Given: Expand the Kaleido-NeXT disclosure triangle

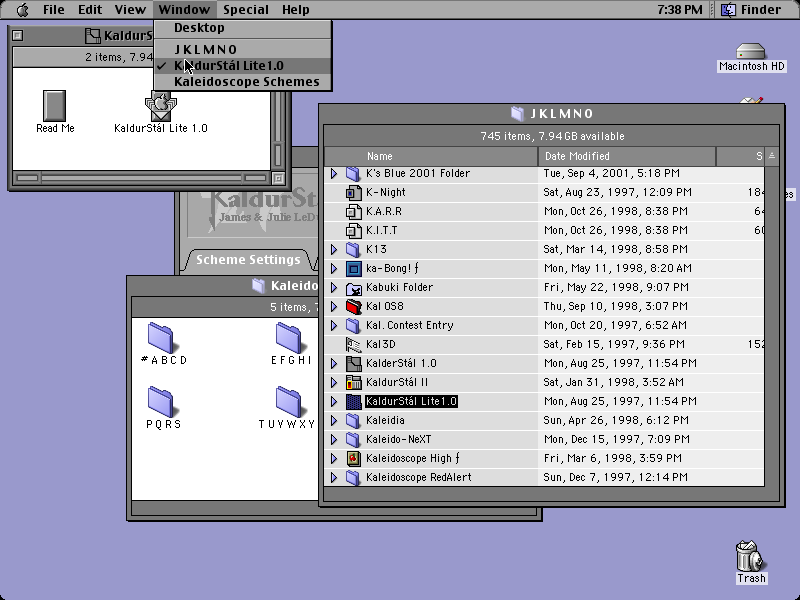Looking at the screenshot, I should pyautogui.click(x=334, y=439).
